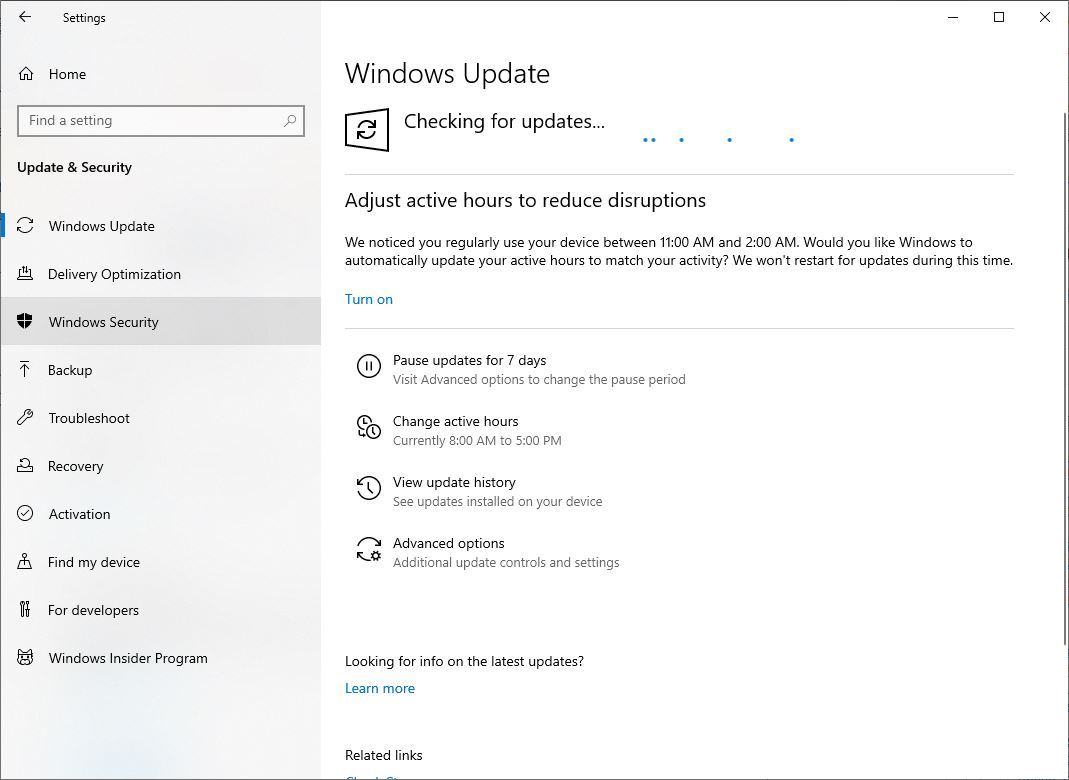Click the Recovery icon in sidebar
This screenshot has height=780, width=1069.
(x=25, y=466)
